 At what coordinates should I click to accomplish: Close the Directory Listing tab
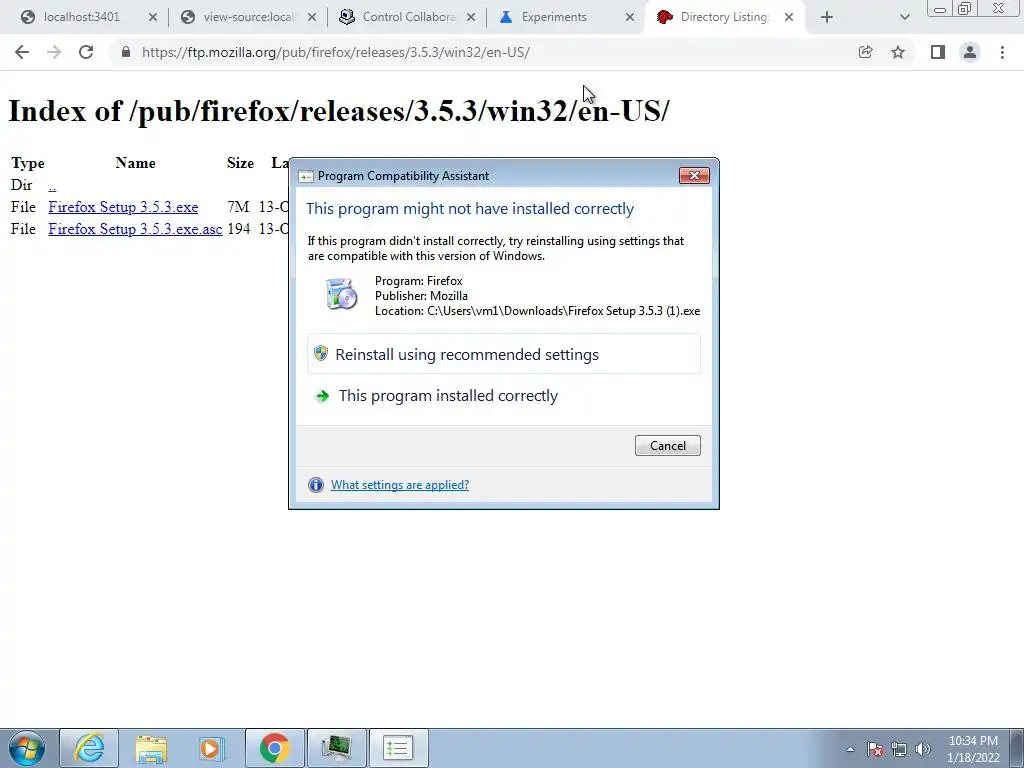(789, 18)
